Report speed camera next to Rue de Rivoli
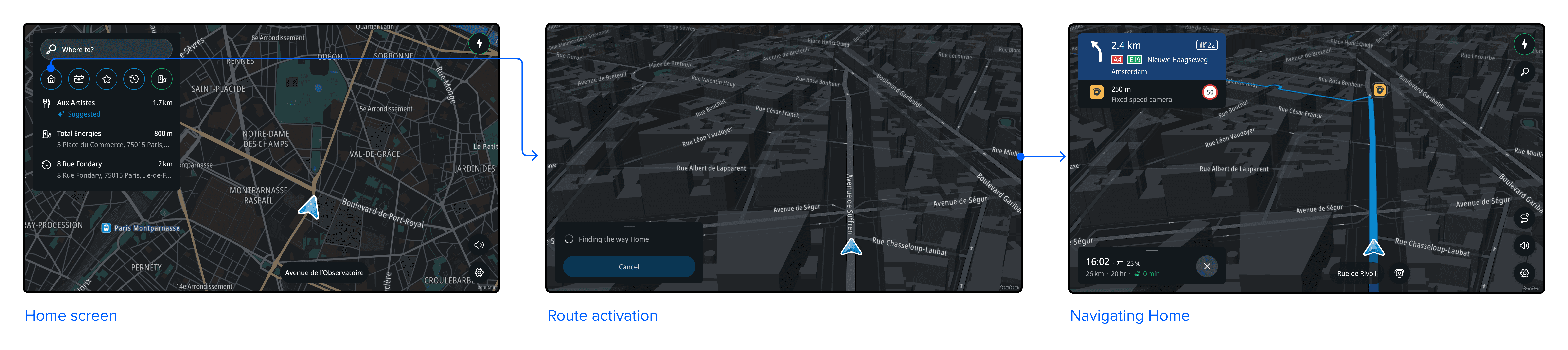Screen dimensions: 1568x350 pos(1399,273)
